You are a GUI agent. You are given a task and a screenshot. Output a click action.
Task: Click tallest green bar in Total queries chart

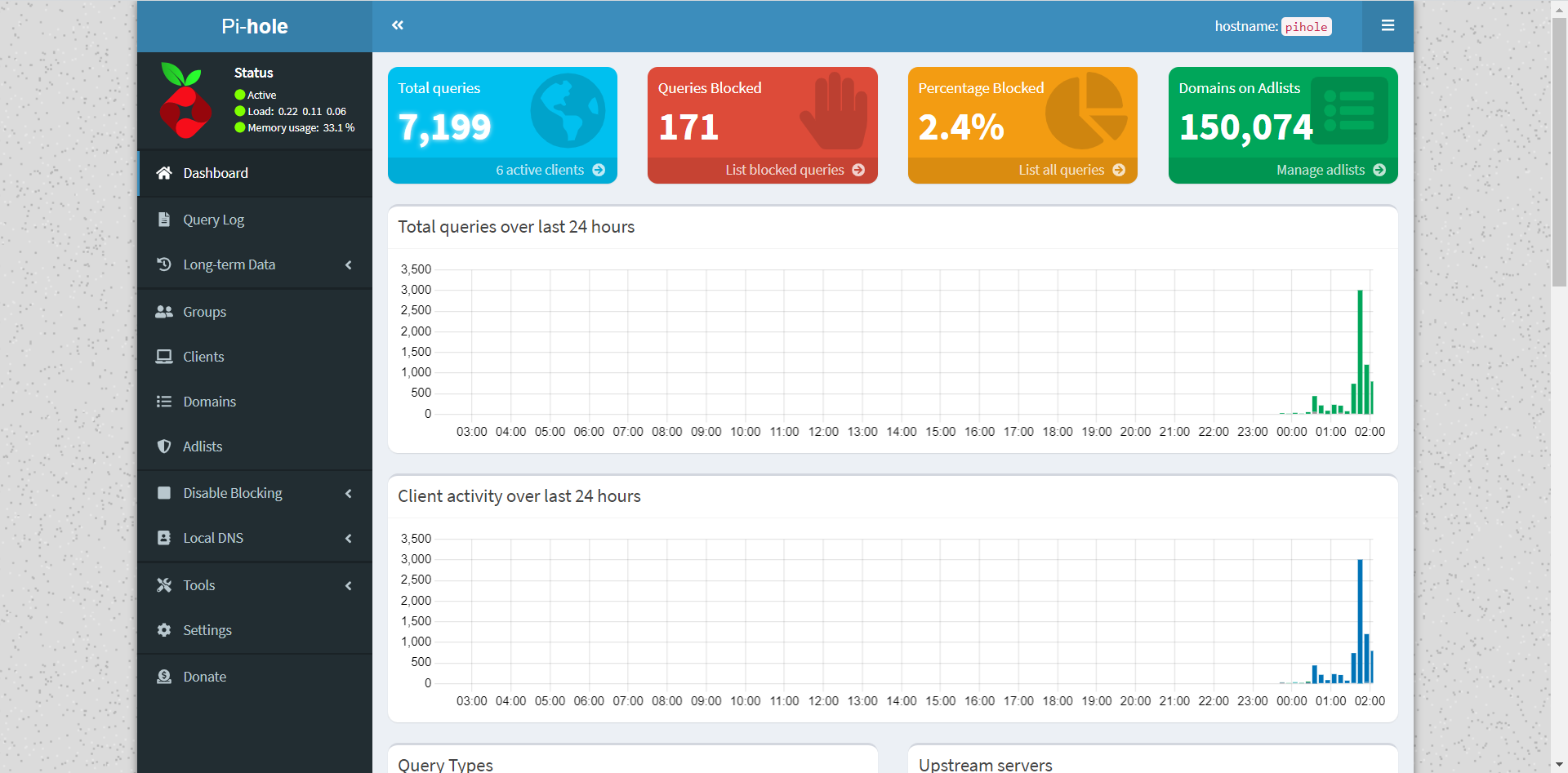click(1360, 352)
